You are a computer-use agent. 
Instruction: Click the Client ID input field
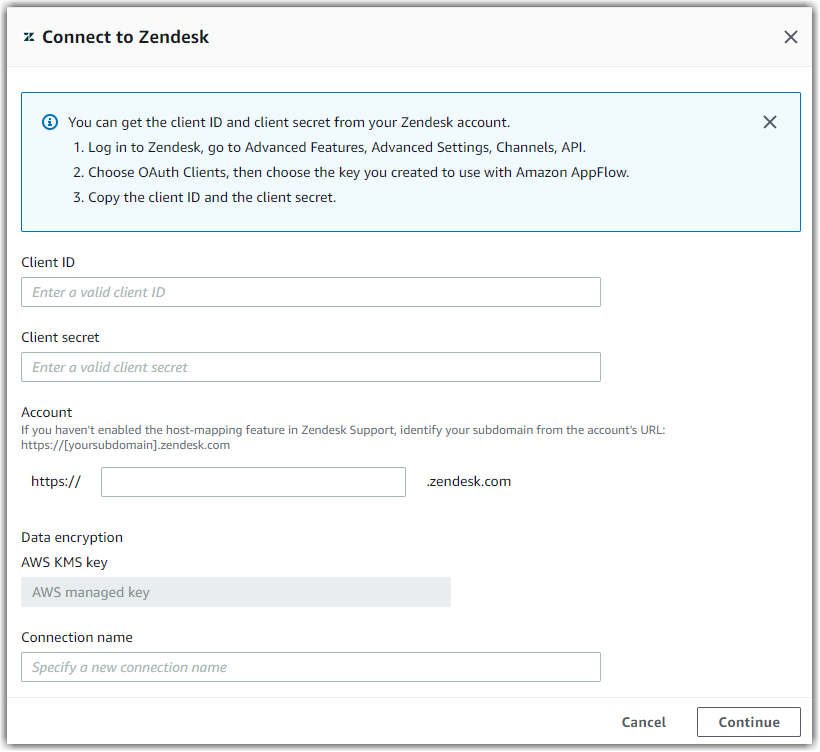click(x=311, y=291)
